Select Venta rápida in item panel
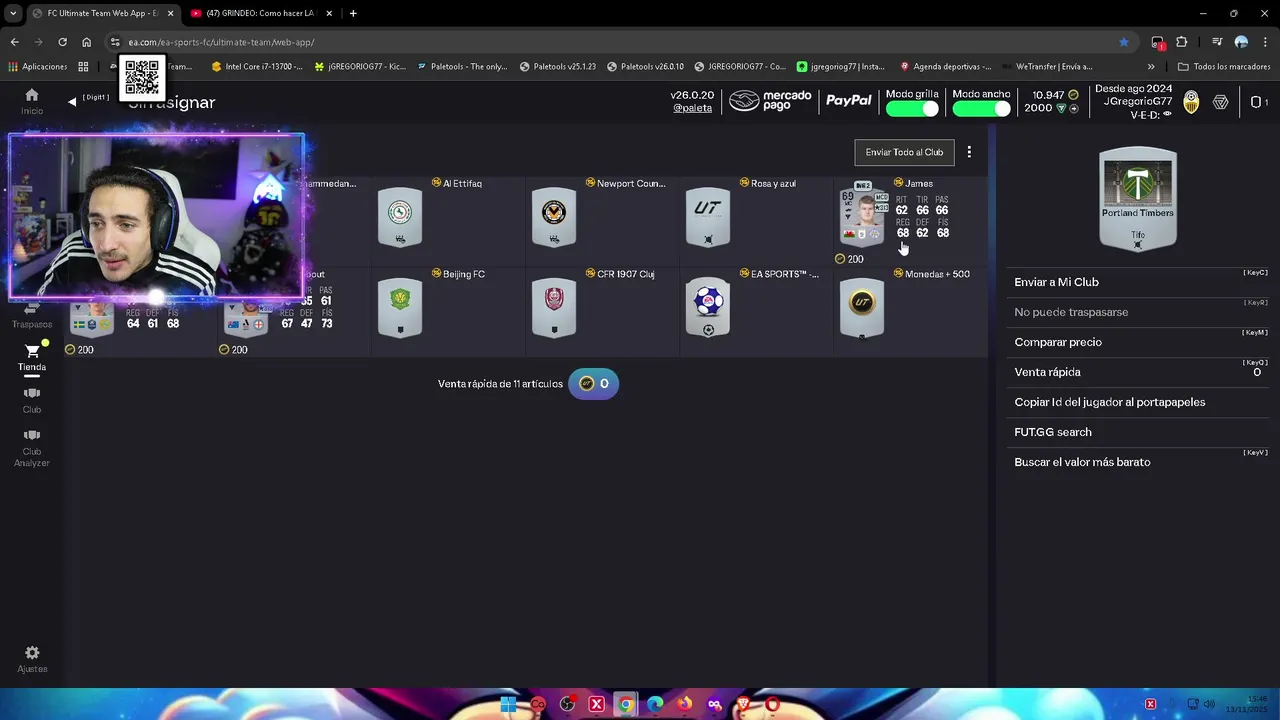The width and height of the screenshot is (1280, 720). (1138, 372)
